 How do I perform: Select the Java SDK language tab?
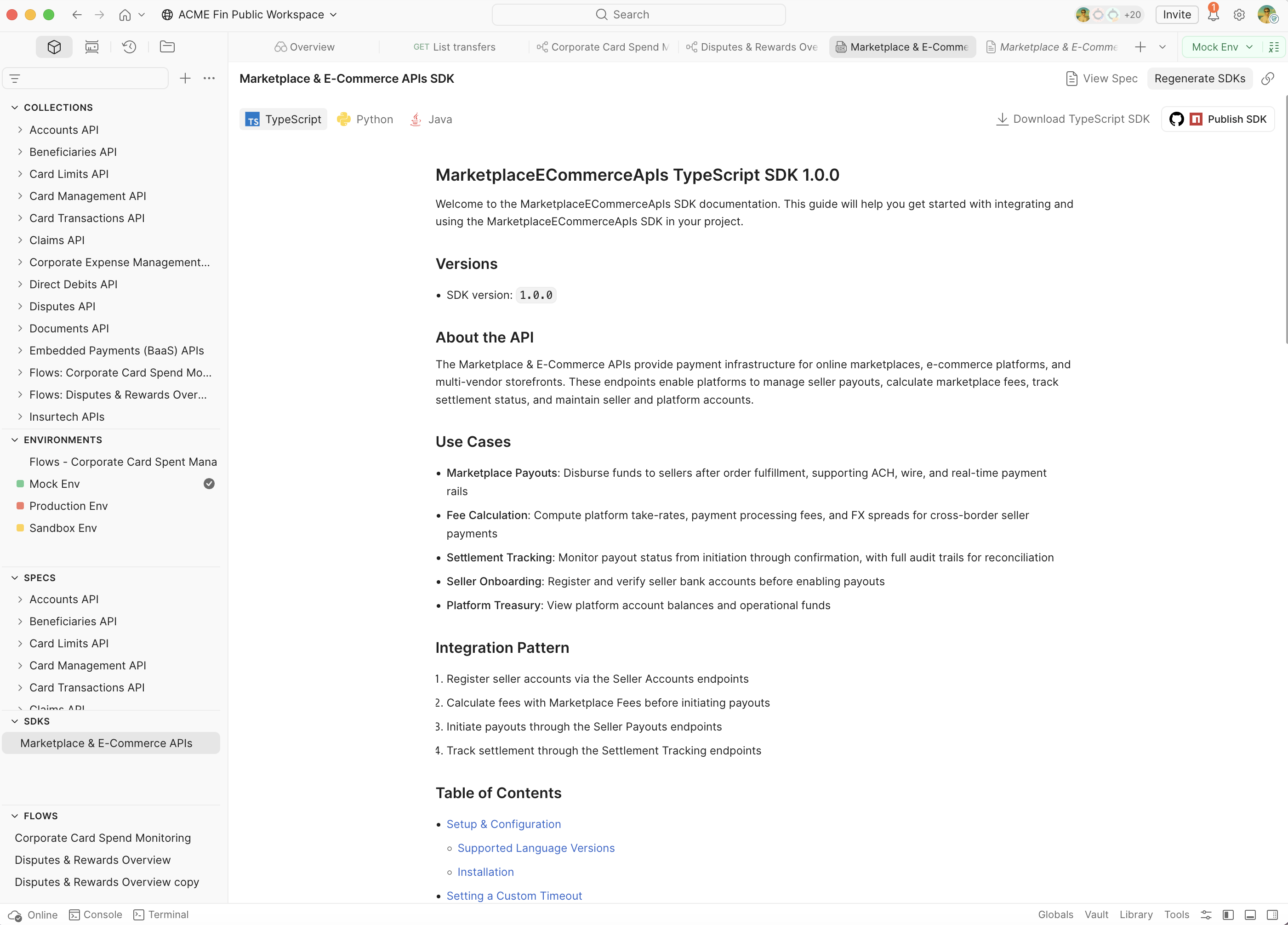432,119
